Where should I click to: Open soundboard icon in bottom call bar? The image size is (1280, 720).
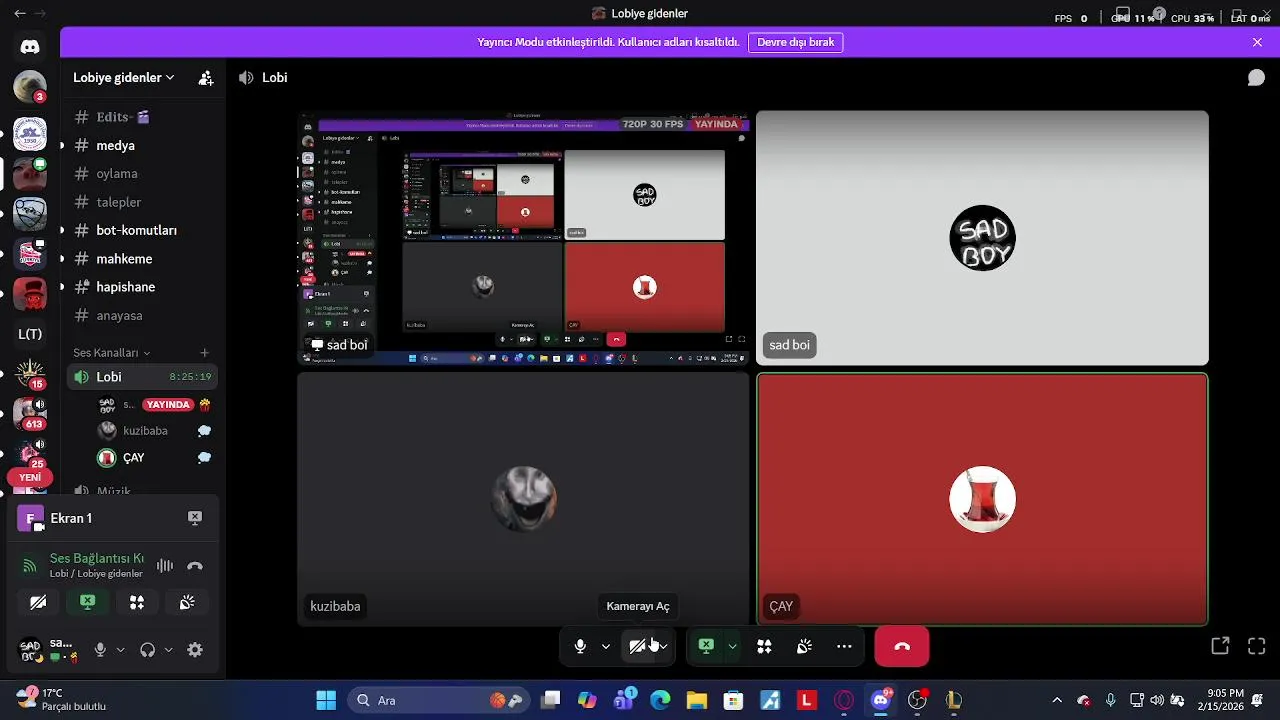(804, 647)
